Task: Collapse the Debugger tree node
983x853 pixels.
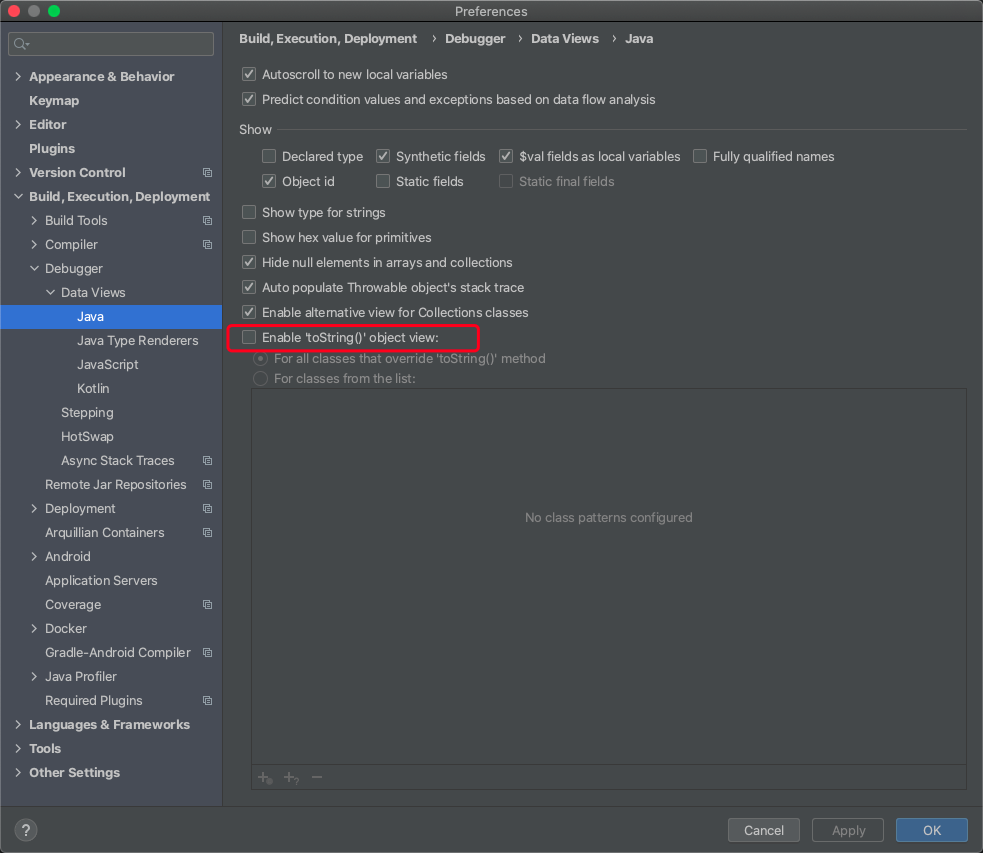Action: point(34,269)
